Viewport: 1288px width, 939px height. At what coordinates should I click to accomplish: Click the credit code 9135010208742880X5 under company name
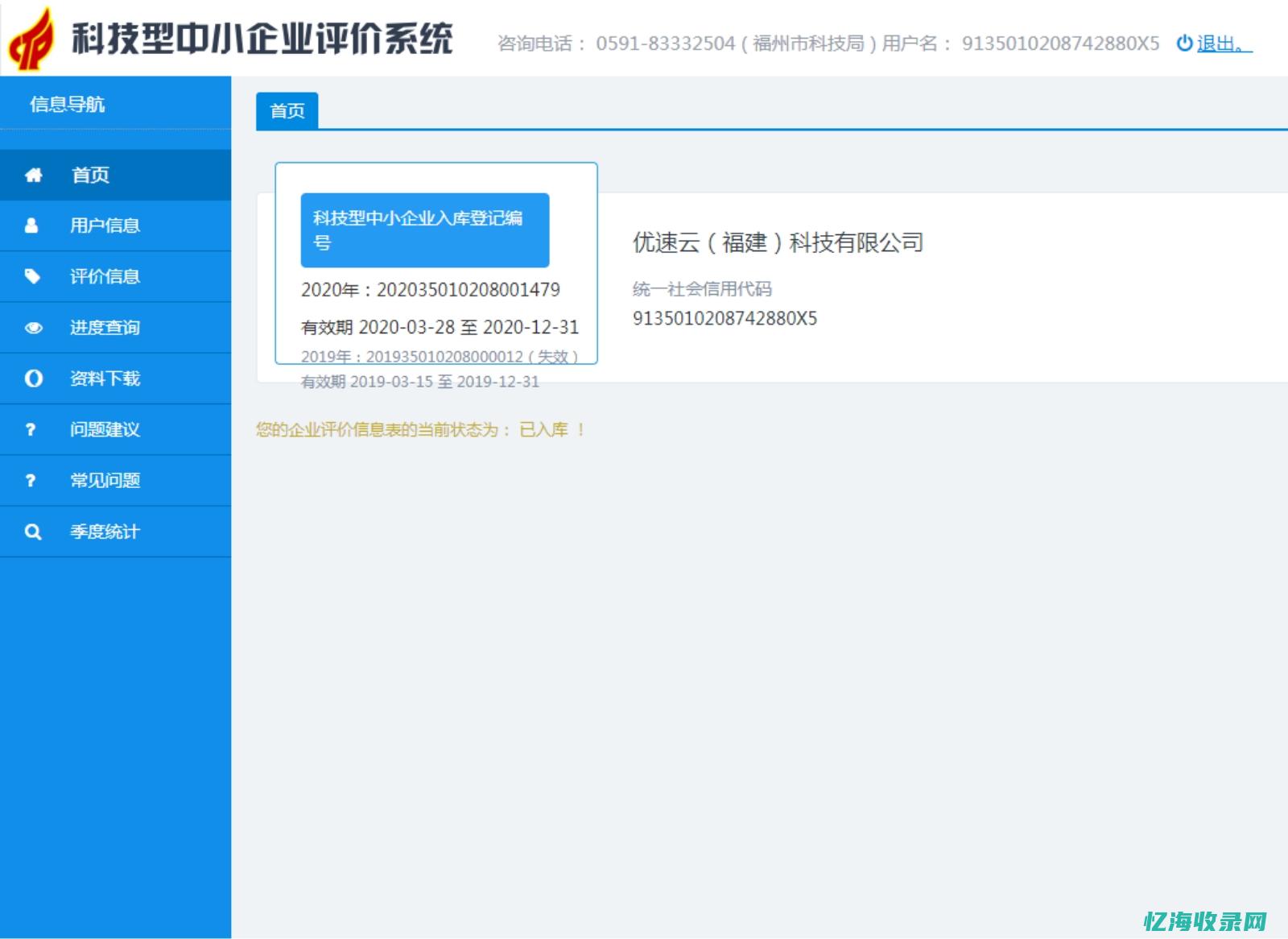tap(724, 318)
